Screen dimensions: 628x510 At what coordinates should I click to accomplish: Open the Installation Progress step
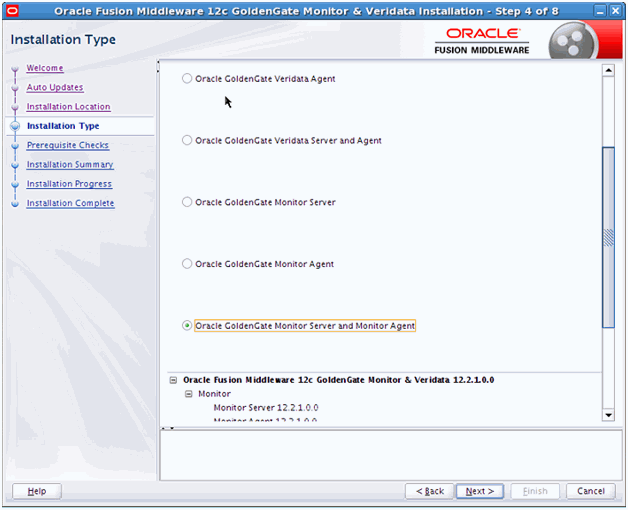coord(69,183)
